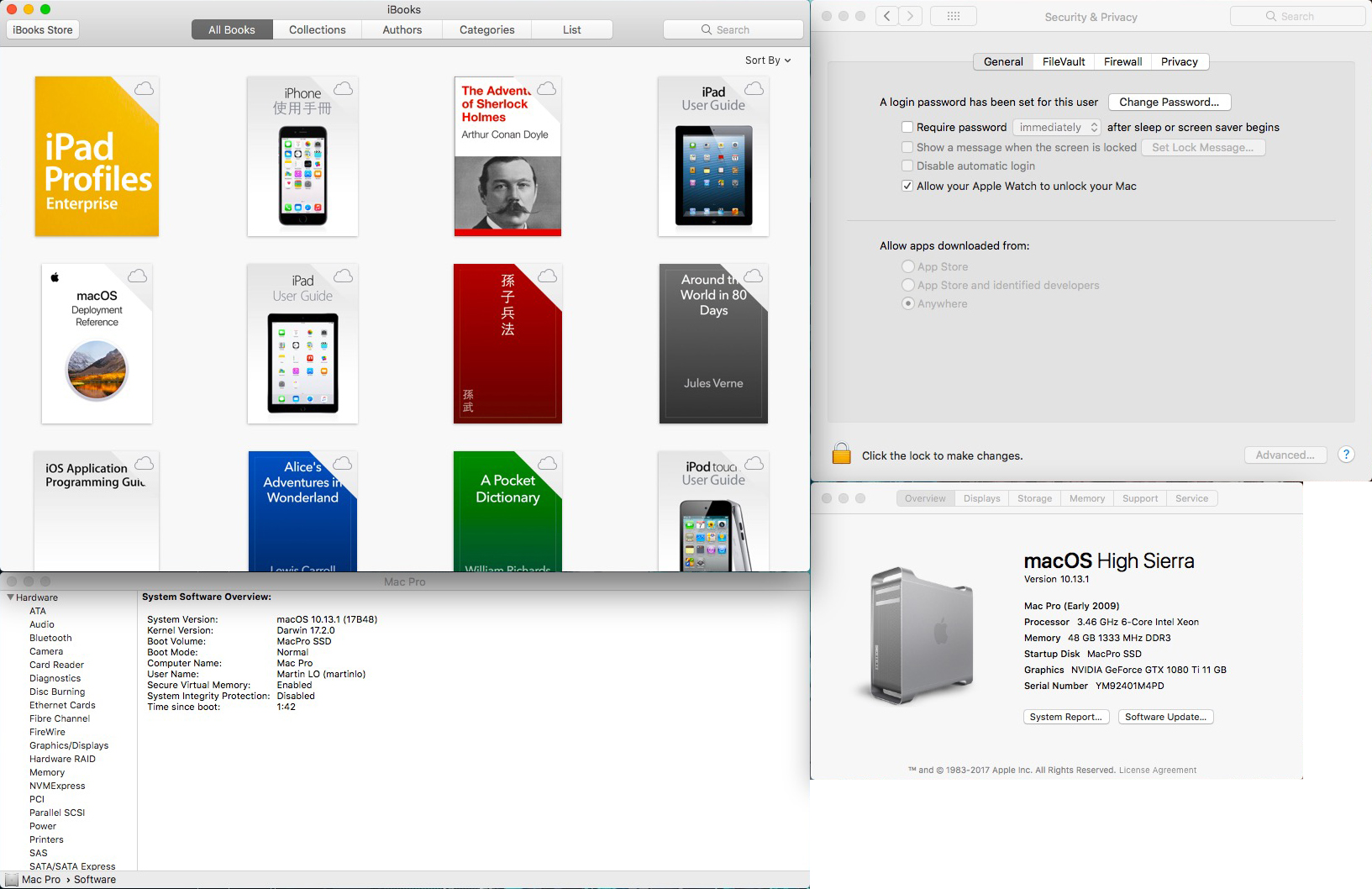Click cloud icon on macOS Deployment Reference
Screen dimensions: 1372x889
pyautogui.click(x=137, y=276)
